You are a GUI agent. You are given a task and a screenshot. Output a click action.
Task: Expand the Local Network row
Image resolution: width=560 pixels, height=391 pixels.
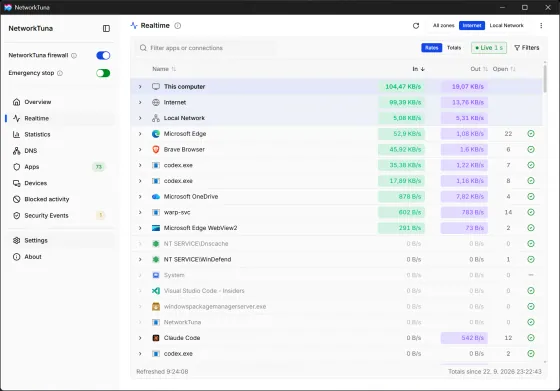pyautogui.click(x=140, y=118)
